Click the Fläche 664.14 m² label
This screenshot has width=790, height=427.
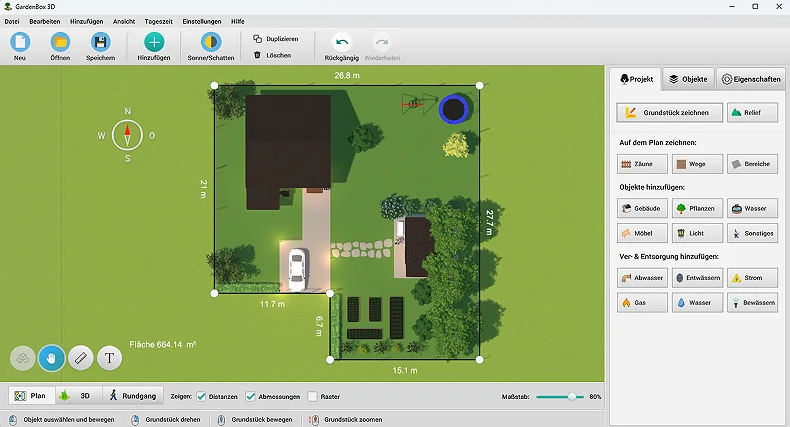pyautogui.click(x=163, y=344)
